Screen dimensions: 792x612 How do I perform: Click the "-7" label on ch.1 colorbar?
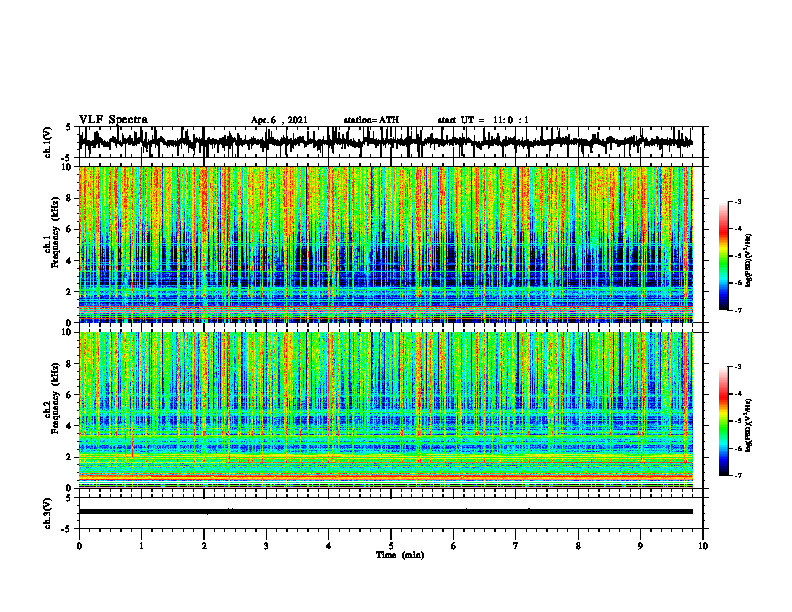point(738,311)
